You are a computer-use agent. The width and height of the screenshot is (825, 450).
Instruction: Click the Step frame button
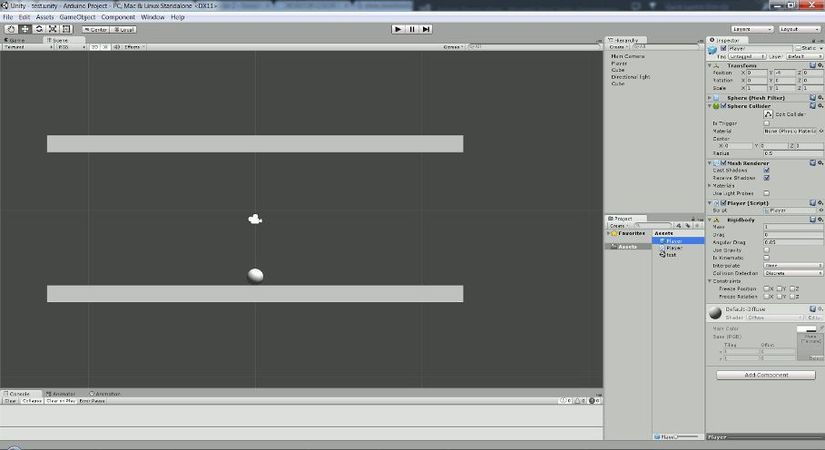coord(426,29)
